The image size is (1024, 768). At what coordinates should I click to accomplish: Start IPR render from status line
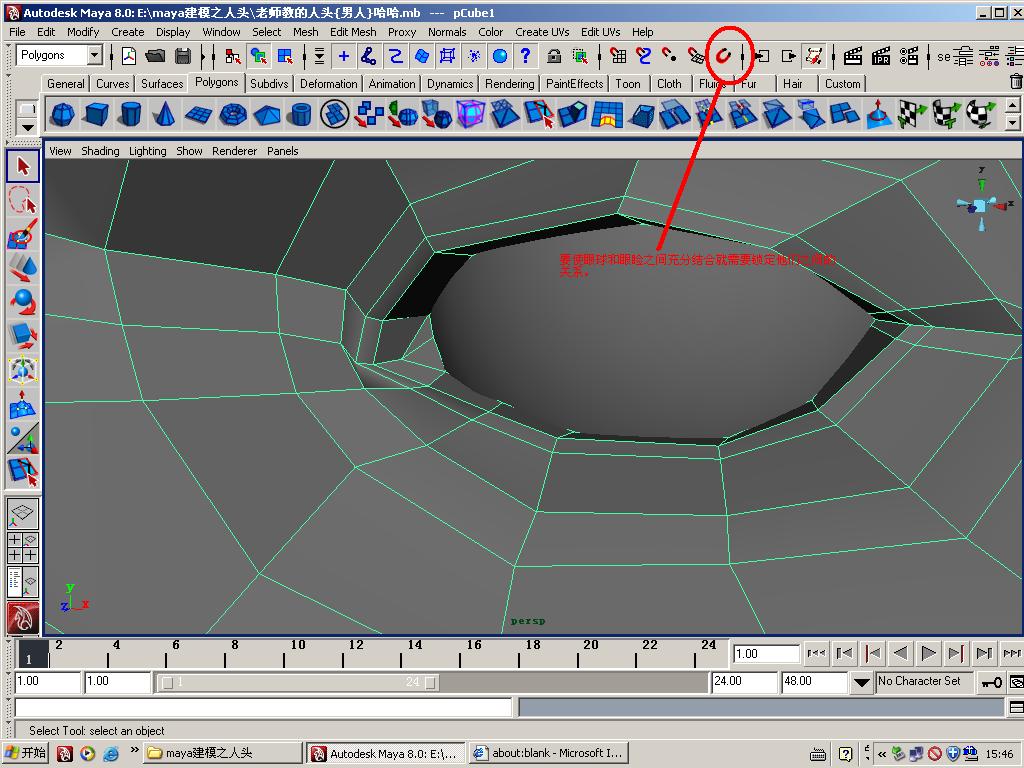(x=881, y=56)
